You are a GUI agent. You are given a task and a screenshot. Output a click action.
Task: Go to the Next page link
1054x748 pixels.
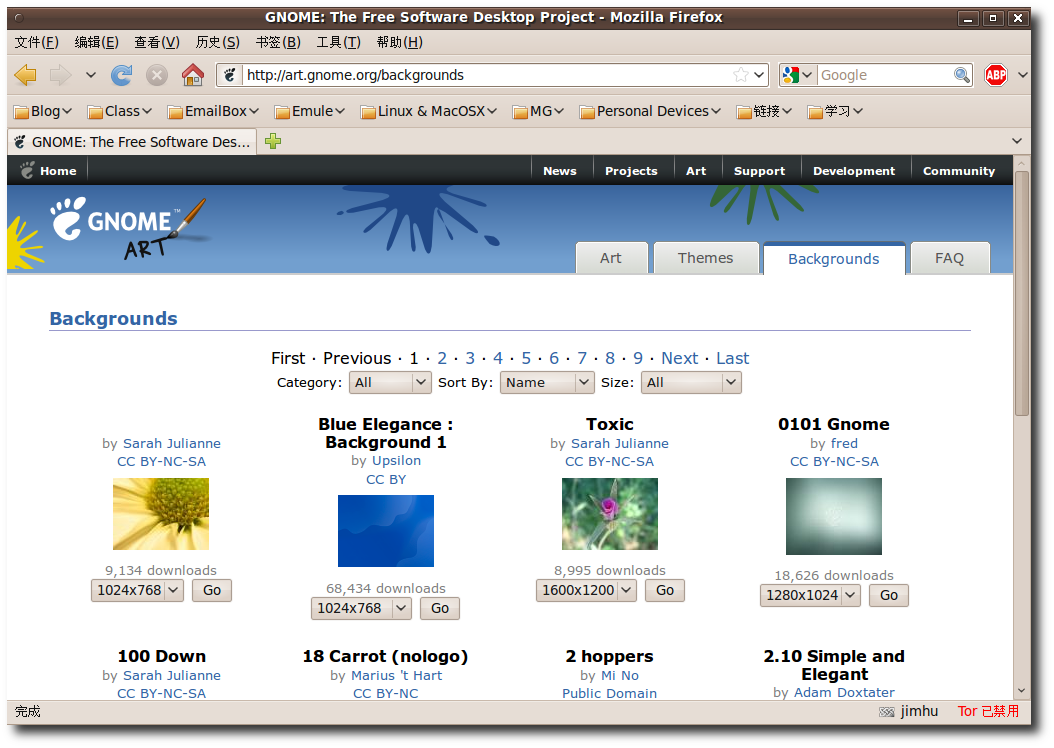pyautogui.click(x=680, y=358)
